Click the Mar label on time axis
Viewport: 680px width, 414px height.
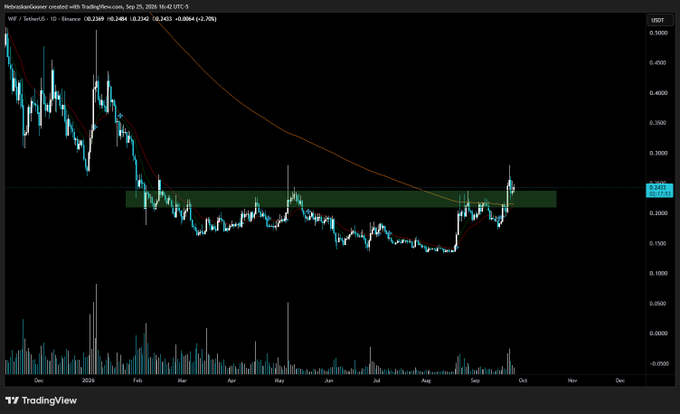click(x=182, y=381)
